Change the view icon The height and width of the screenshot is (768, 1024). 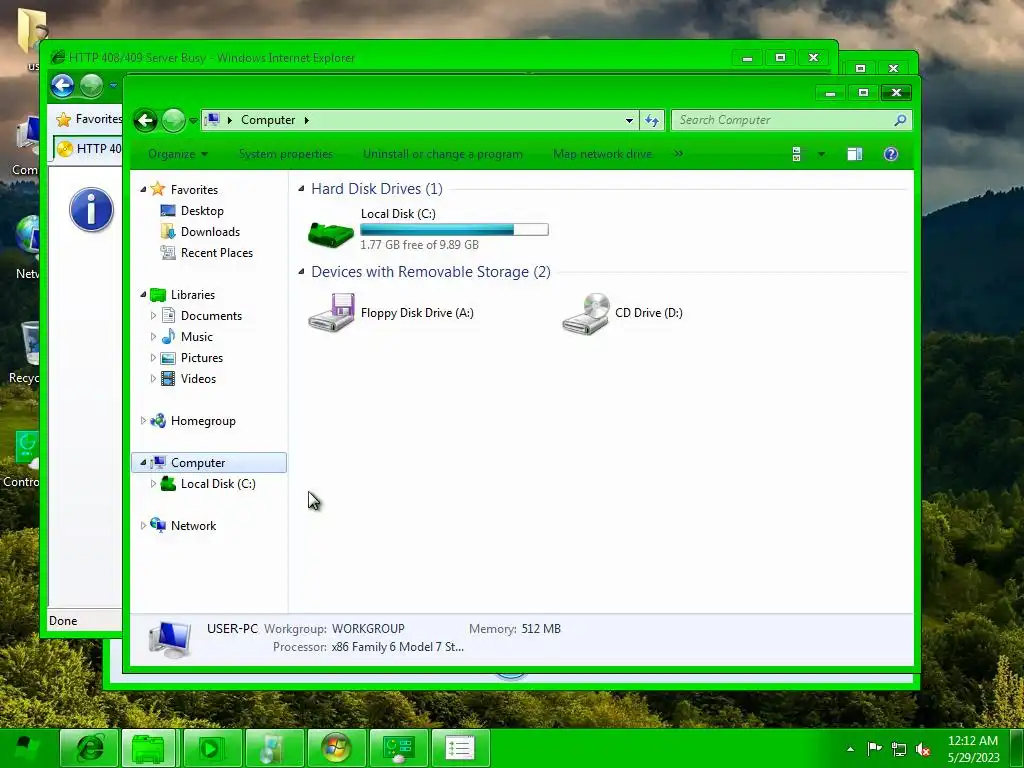tap(797, 154)
